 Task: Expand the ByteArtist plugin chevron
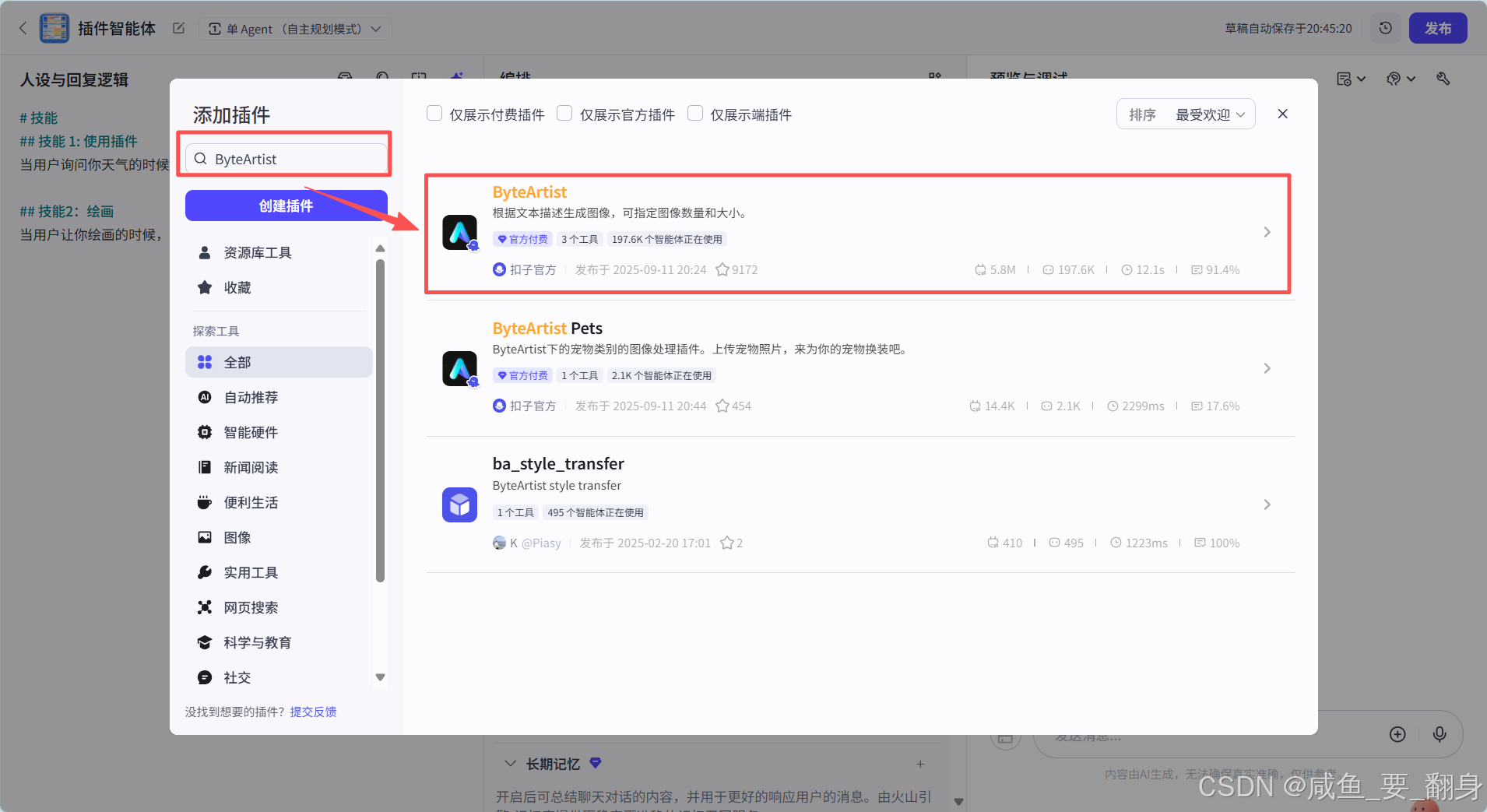coord(1267,232)
